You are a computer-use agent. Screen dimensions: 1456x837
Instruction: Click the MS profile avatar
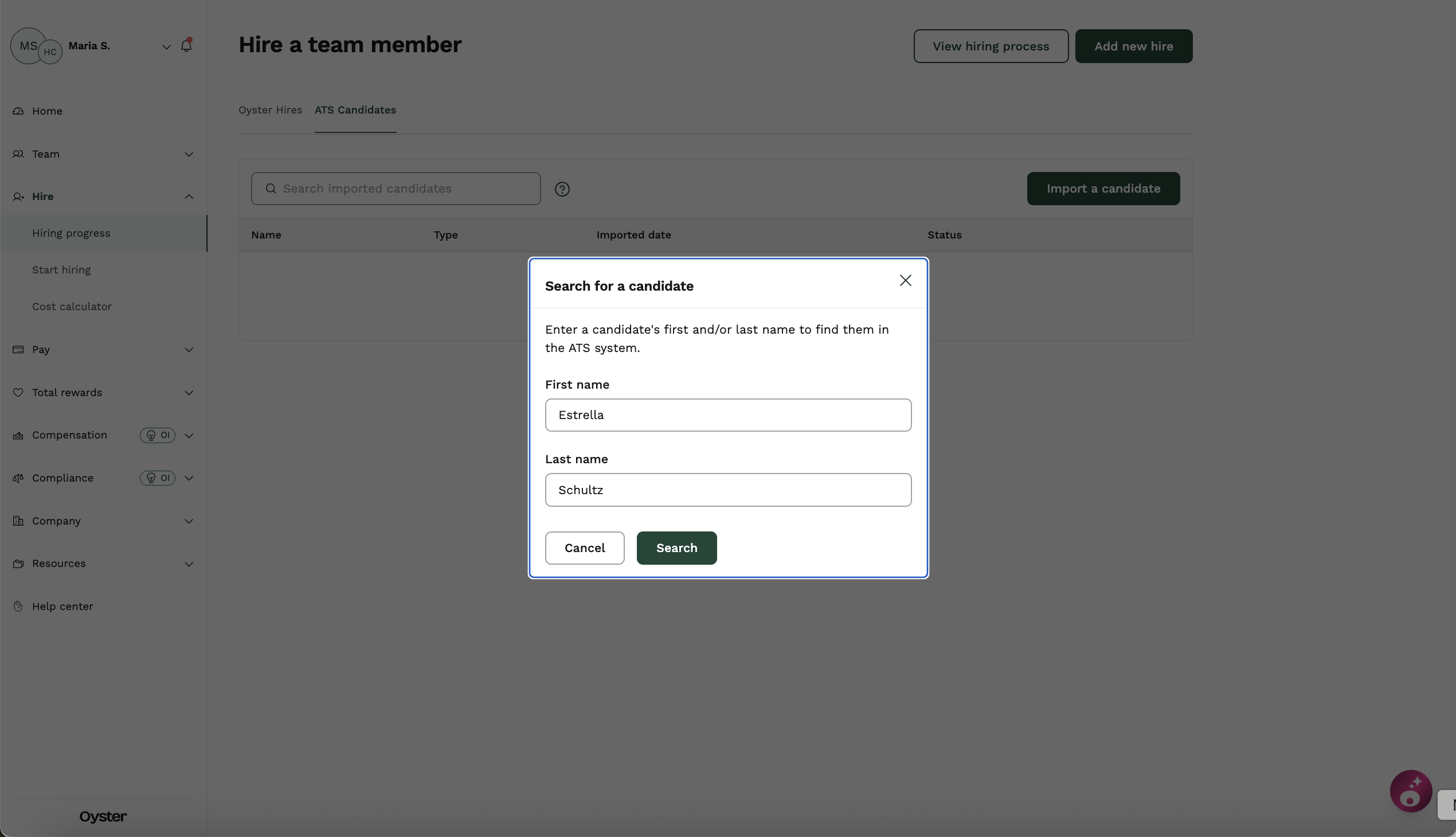click(25, 46)
